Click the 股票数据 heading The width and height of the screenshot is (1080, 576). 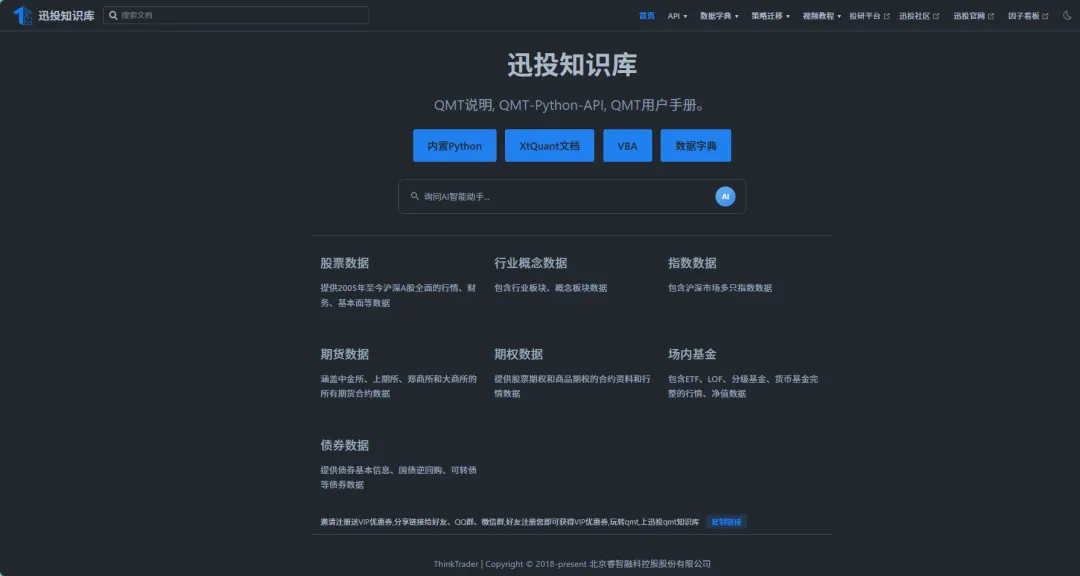tap(344, 263)
